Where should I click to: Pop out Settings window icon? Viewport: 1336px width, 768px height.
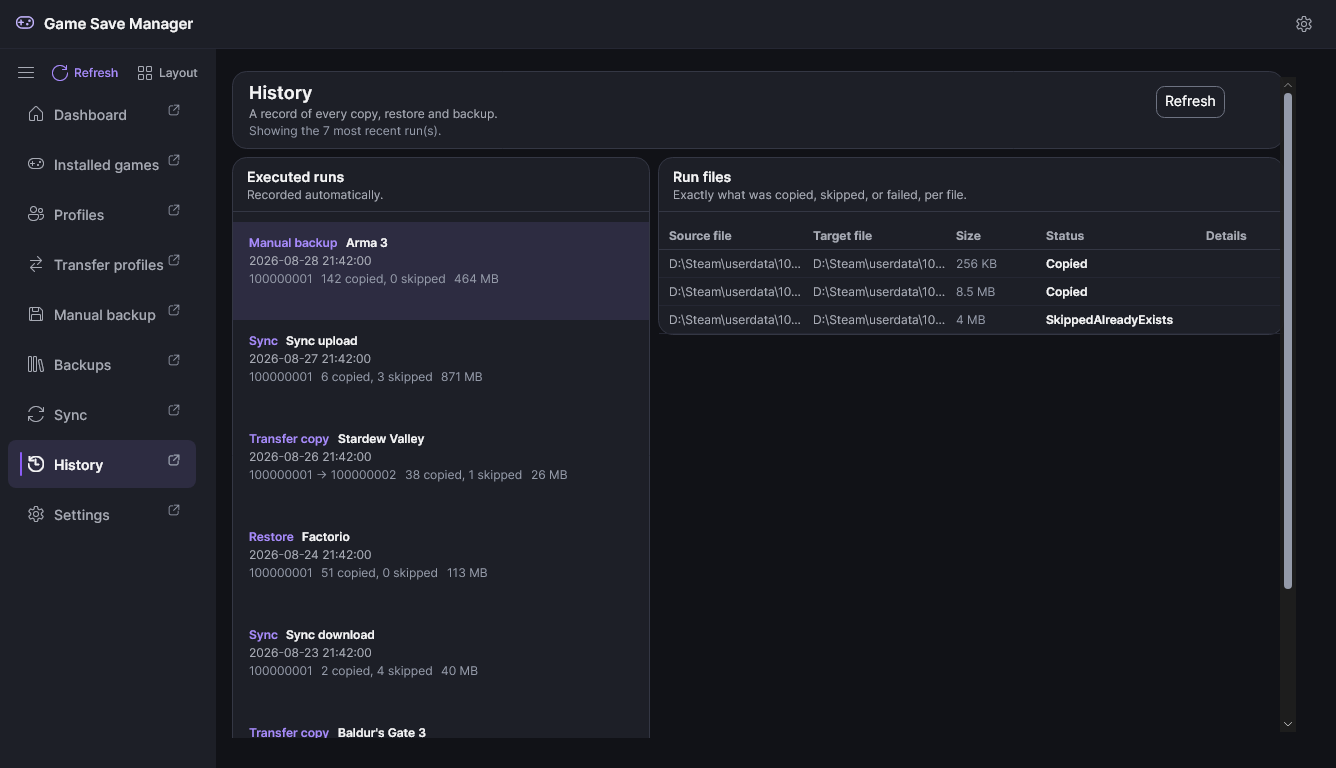coord(174,510)
